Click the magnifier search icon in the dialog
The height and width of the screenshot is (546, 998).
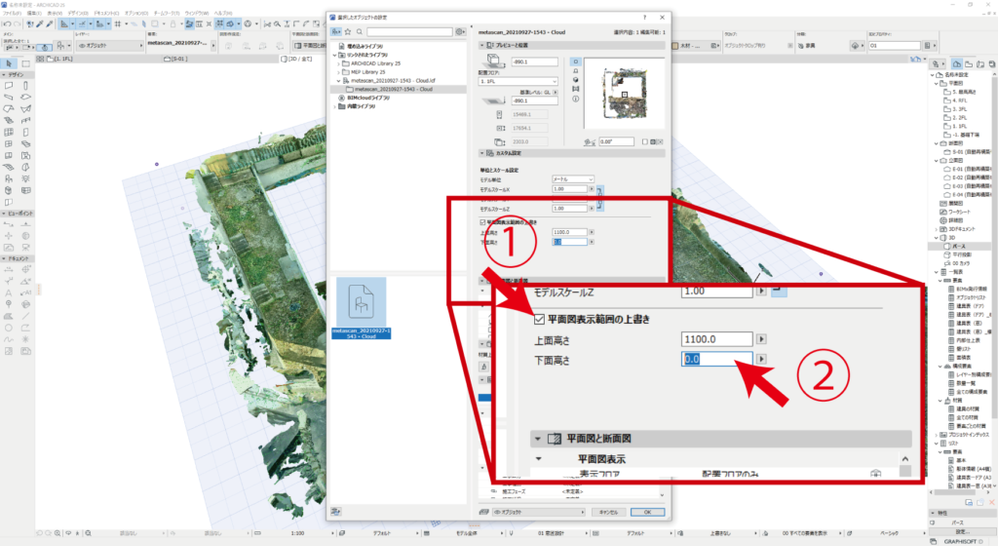coord(359,32)
